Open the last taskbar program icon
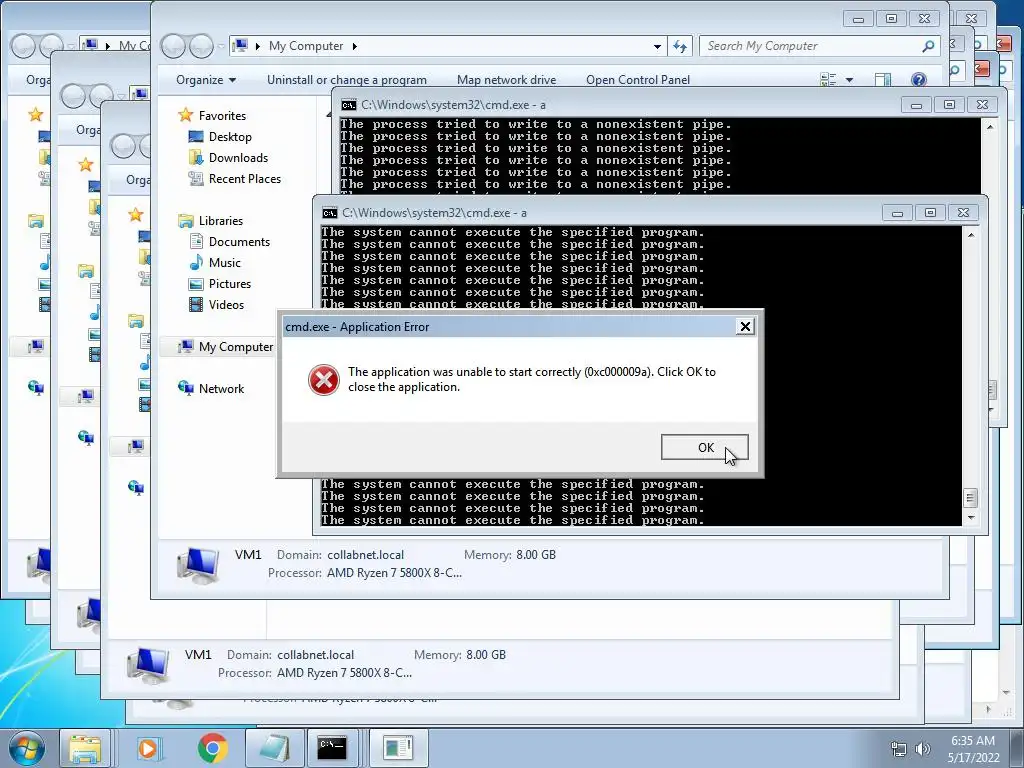This screenshot has width=1024, height=768. (398, 748)
